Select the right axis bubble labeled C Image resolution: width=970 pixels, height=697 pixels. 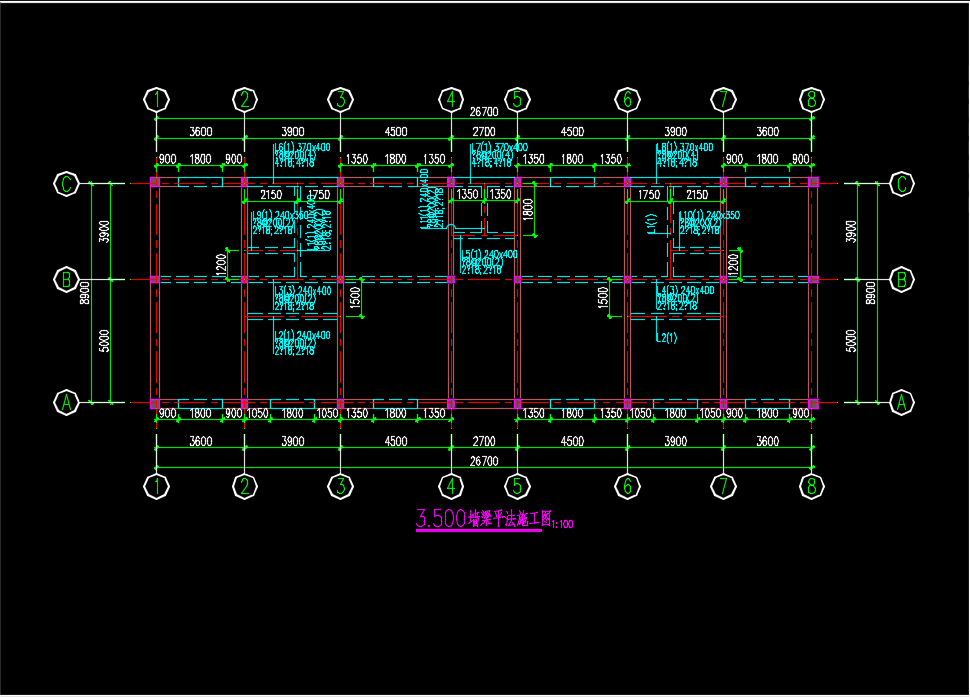pos(901,183)
